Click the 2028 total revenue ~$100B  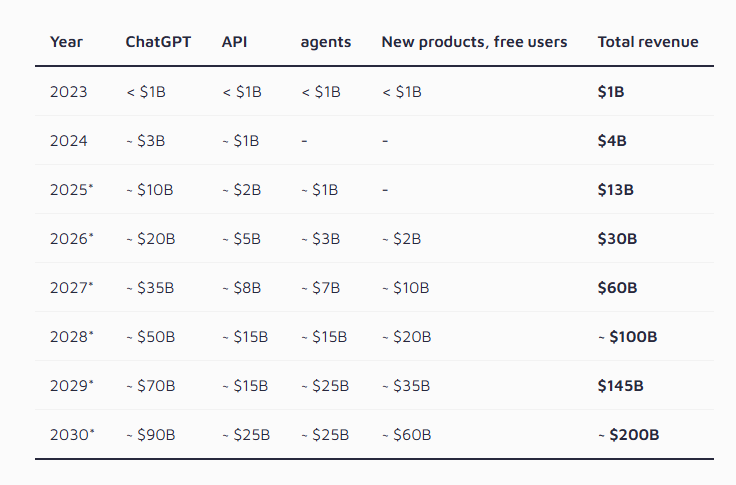pos(627,337)
